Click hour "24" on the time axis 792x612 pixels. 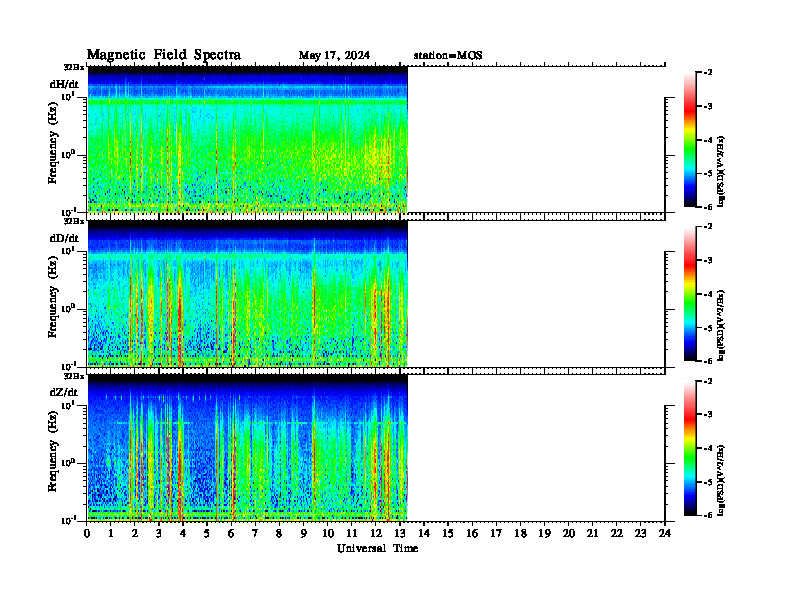[665, 534]
